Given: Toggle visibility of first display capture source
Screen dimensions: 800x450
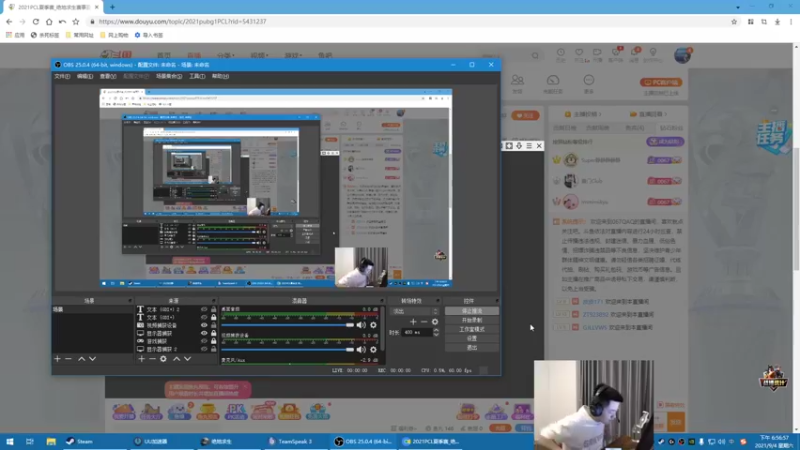Looking at the screenshot, I should click(x=204, y=333).
